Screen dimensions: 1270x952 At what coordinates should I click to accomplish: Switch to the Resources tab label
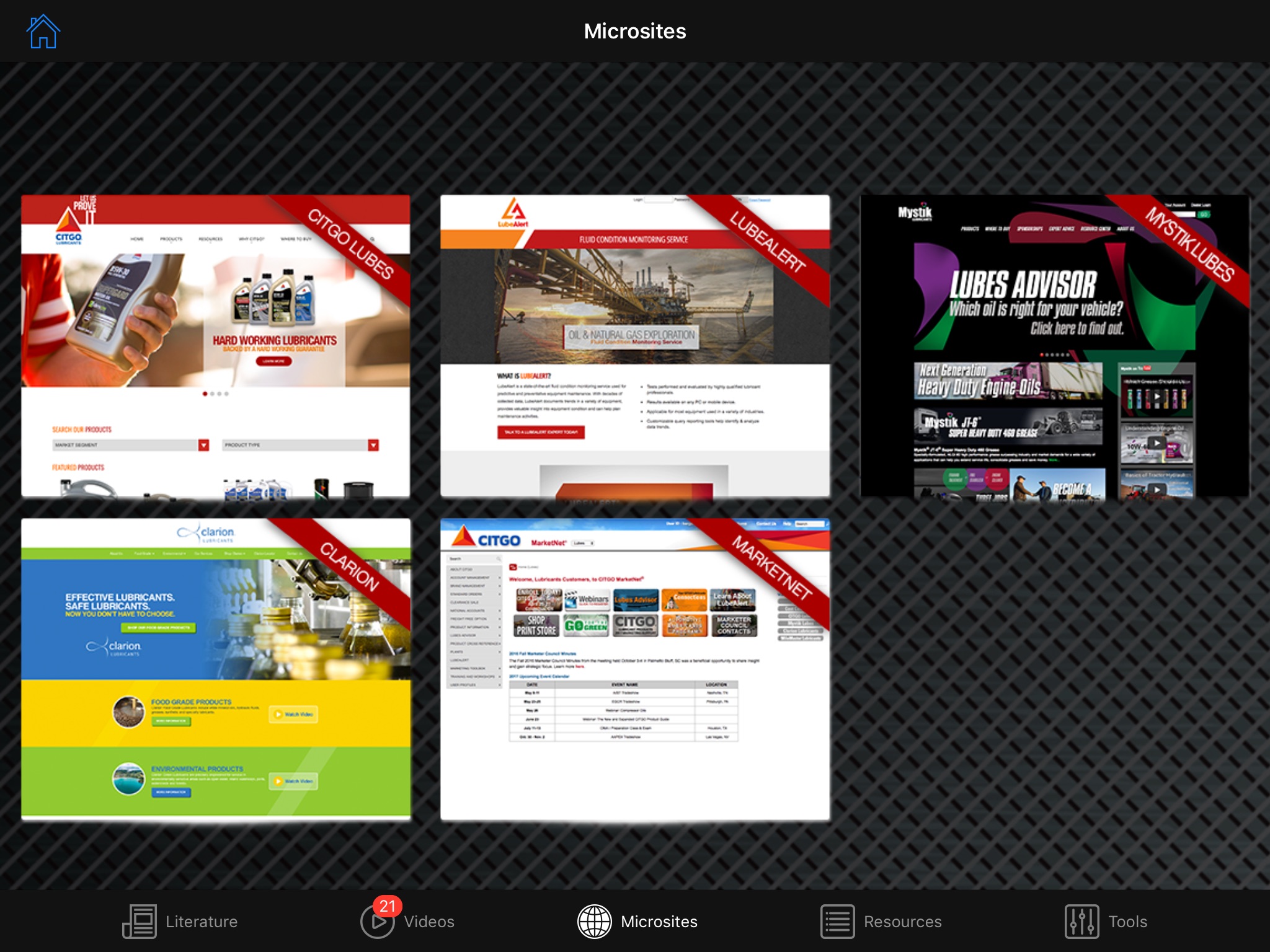click(x=903, y=922)
